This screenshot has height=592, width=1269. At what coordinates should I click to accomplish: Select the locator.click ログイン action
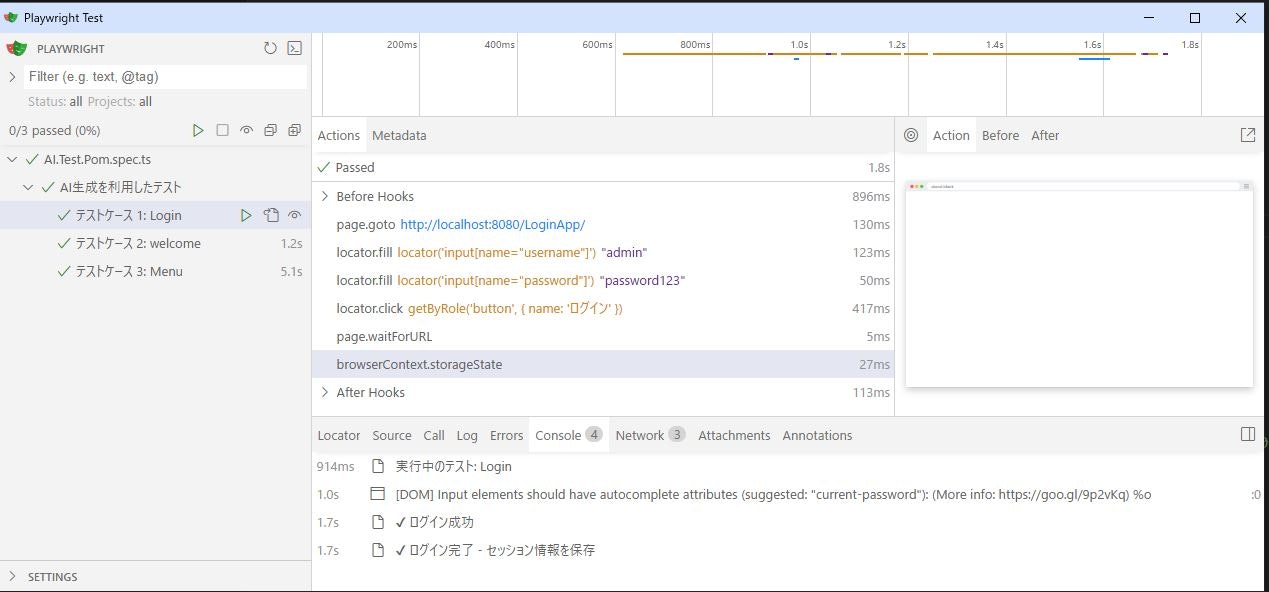tap(603, 308)
